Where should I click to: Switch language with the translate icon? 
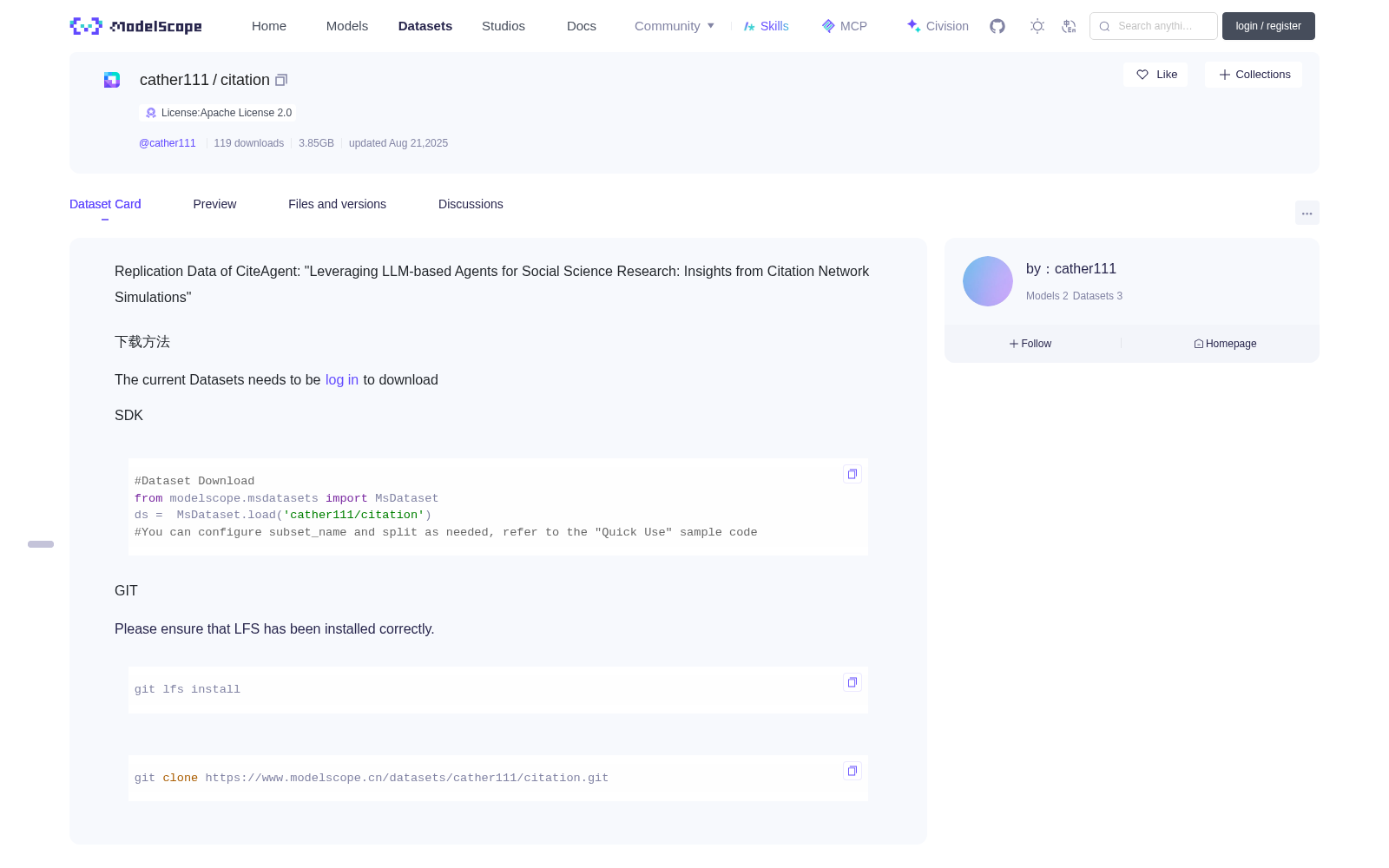tap(1069, 26)
